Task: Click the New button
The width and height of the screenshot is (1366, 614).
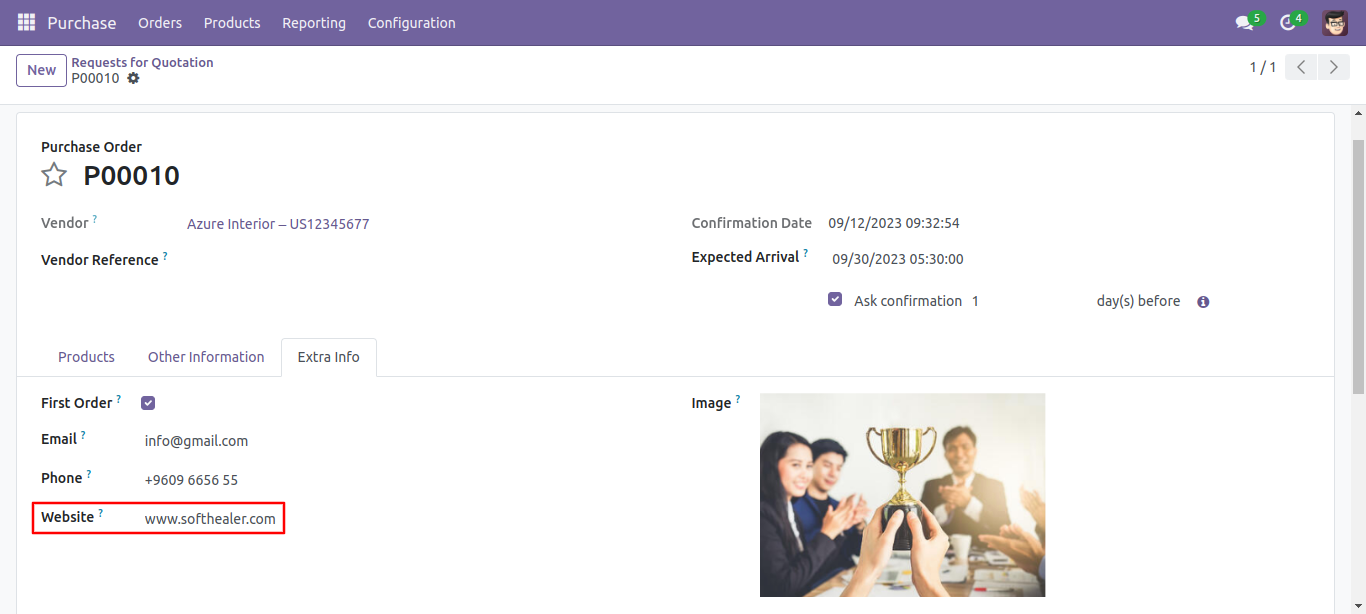Action: [41, 70]
